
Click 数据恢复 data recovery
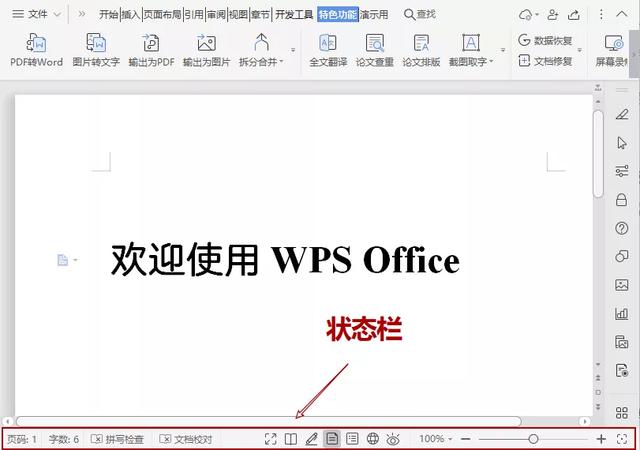[545, 40]
